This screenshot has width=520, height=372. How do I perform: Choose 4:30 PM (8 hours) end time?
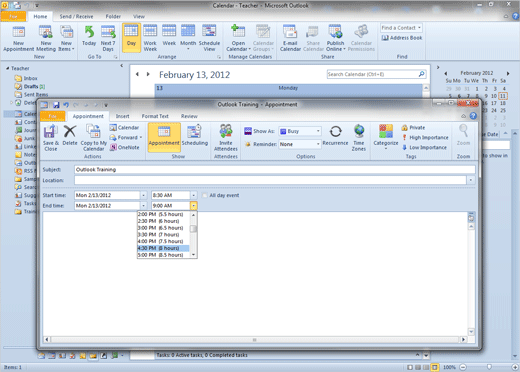tap(163, 248)
